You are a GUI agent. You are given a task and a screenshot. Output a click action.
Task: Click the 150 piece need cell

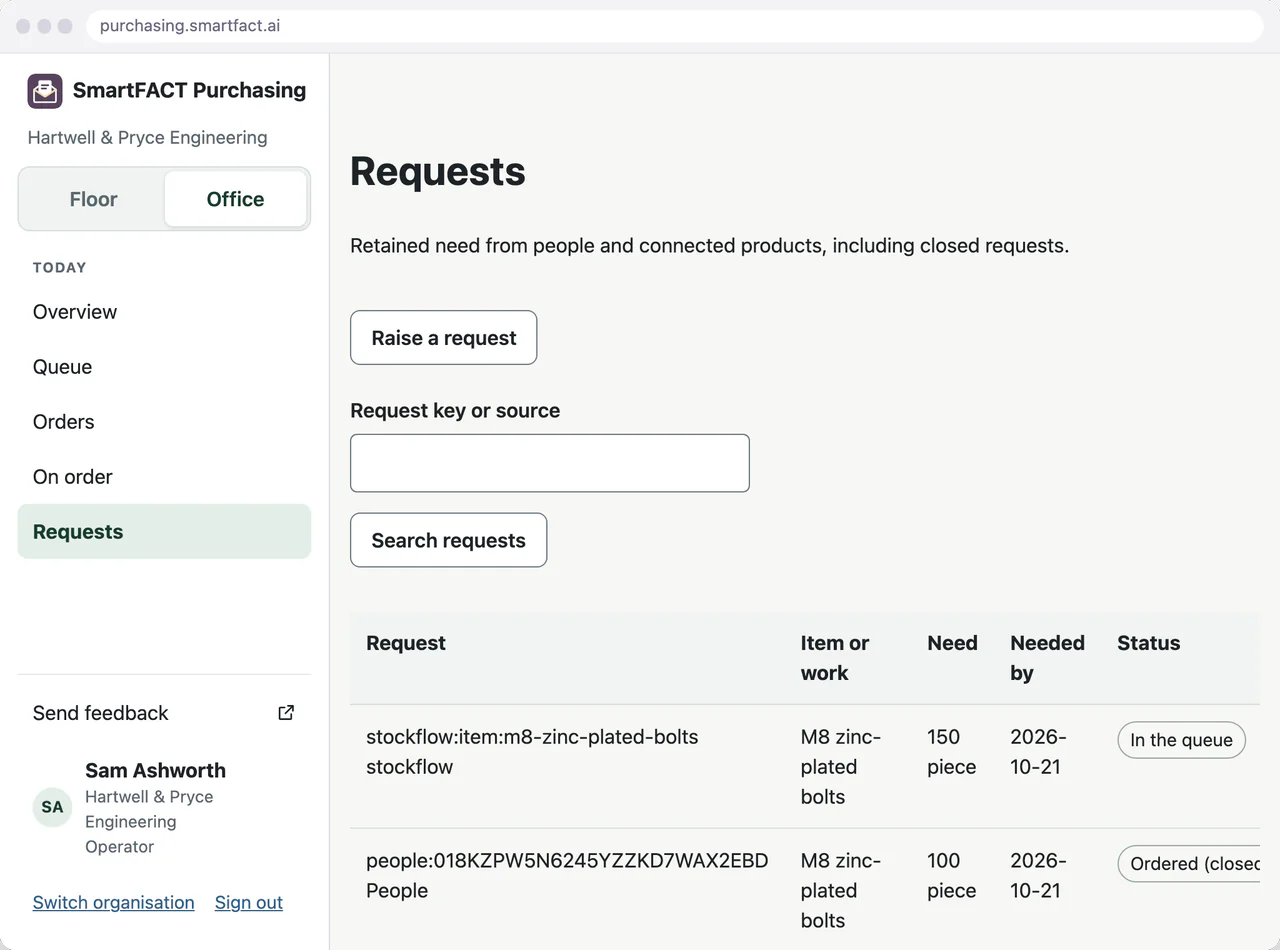[x=951, y=752]
